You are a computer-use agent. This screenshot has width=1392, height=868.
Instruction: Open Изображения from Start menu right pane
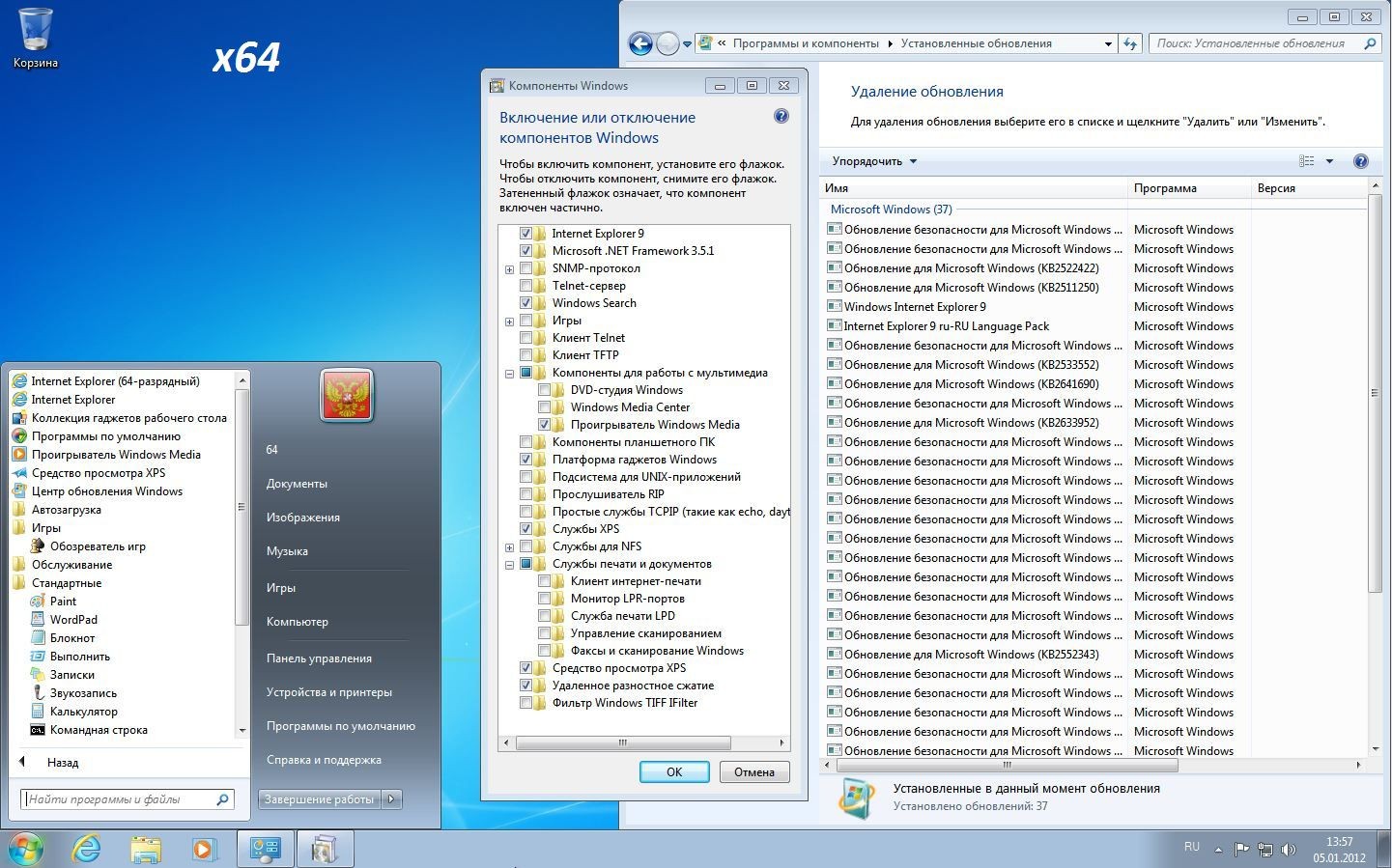pos(302,518)
